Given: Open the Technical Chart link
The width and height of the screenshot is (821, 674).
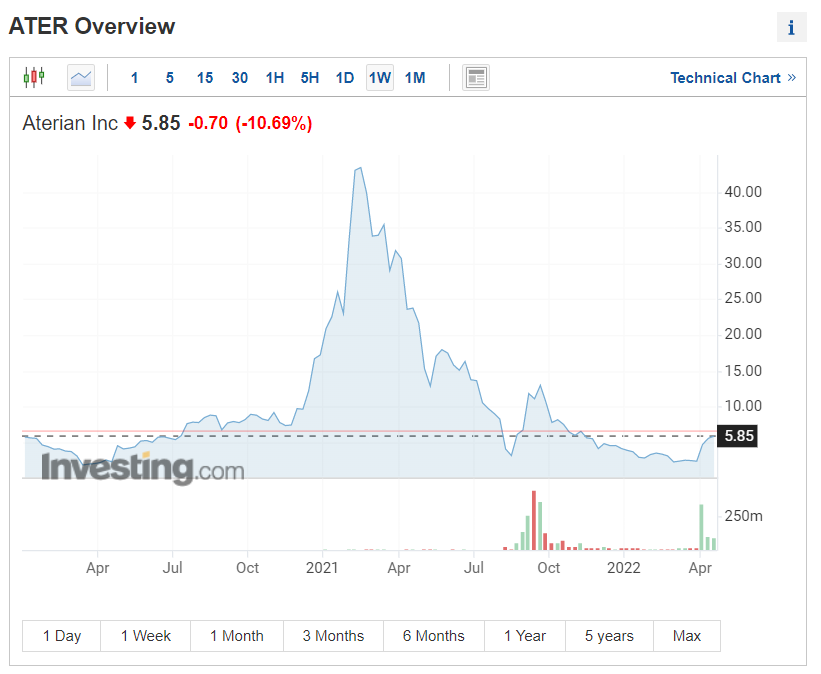Looking at the screenshot, I should pos(733,78).
